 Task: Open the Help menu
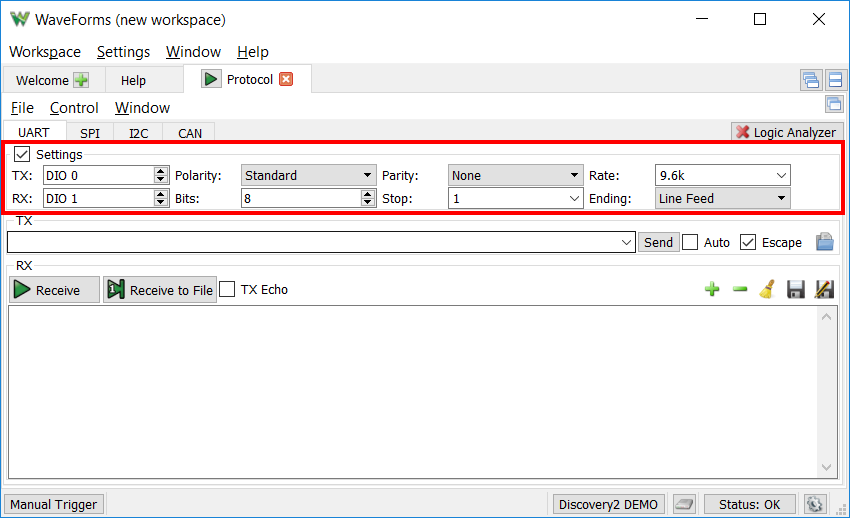pyautogui.click(x=253, y=52)
